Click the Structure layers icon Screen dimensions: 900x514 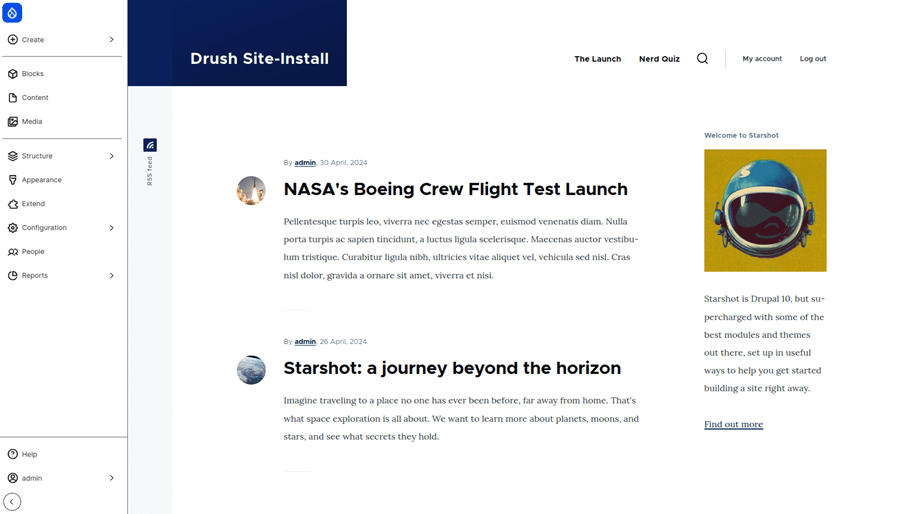click(13, 156)
